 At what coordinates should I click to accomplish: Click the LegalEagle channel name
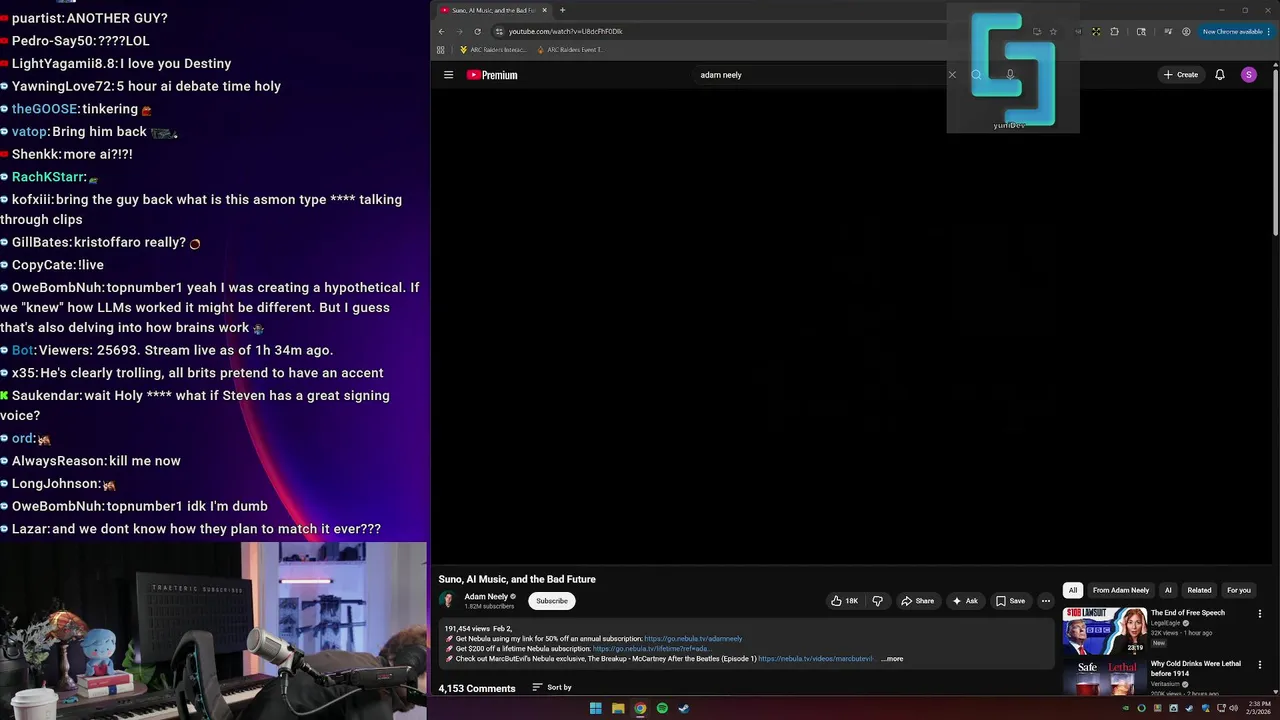pyautogui.click(x=1166, y=623)
